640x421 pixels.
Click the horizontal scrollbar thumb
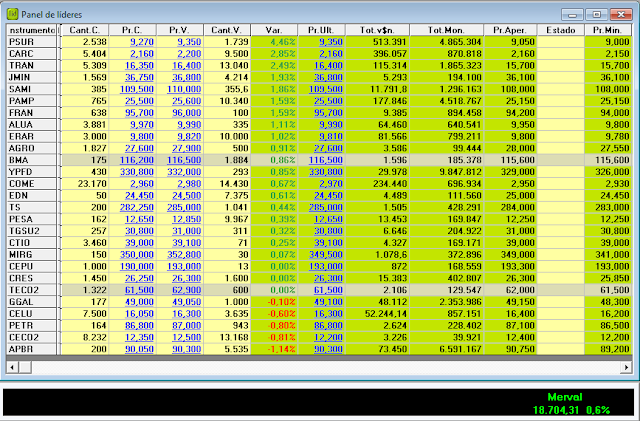click(25, 368)
